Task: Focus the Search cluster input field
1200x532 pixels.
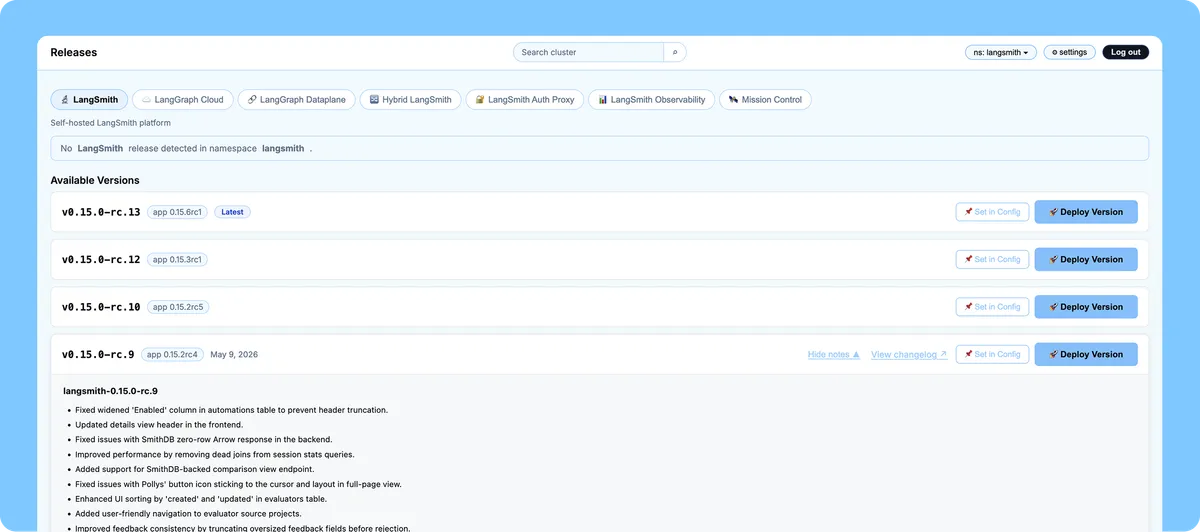Action: pos(589,52)
